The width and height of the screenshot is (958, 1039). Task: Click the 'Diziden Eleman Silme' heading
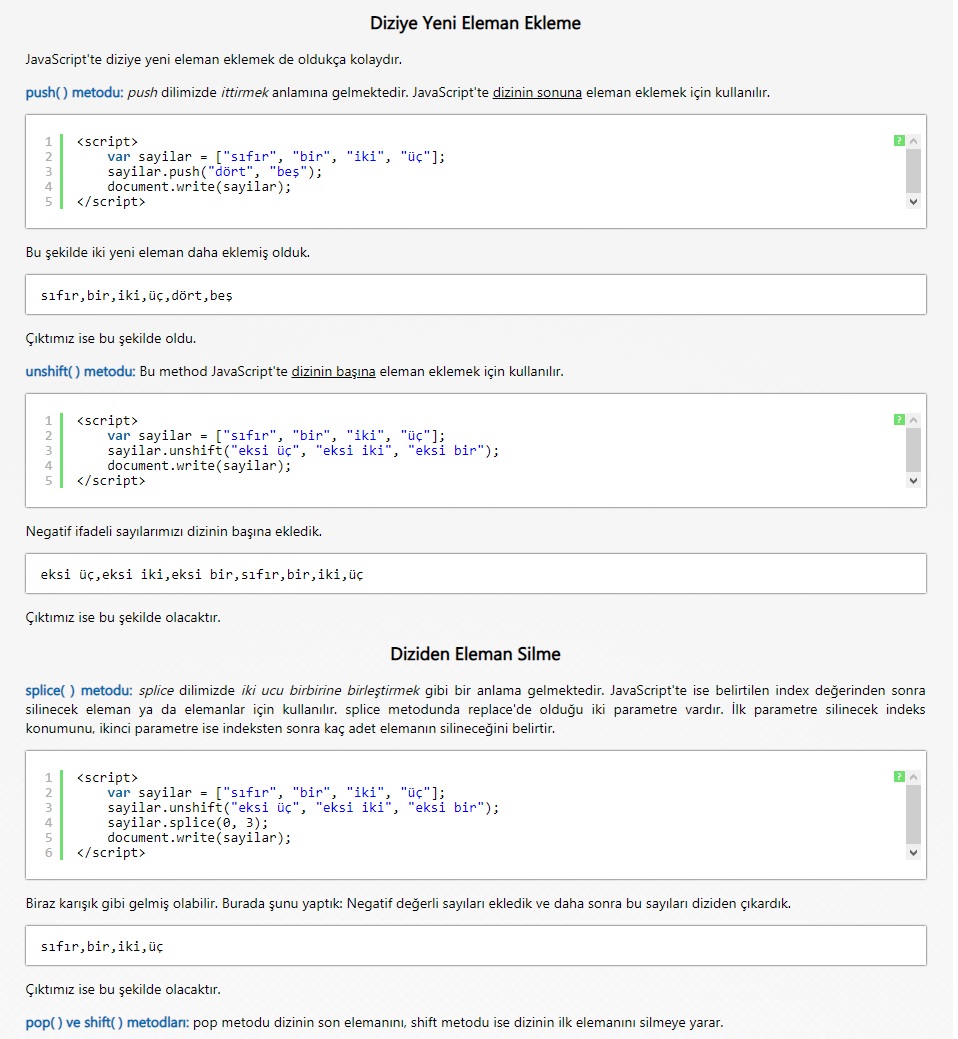tap(475, 654)
